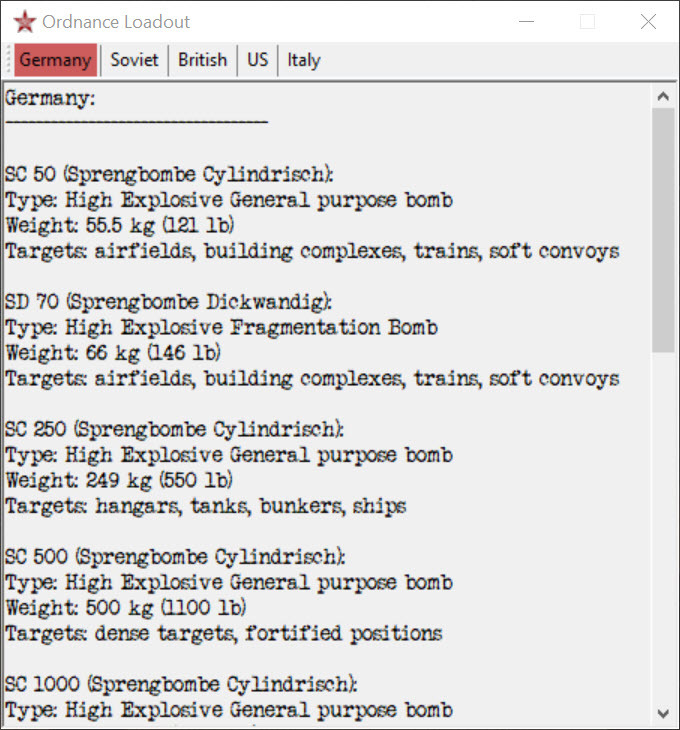Click the SC 50 bomb heading line
The height and width of the screenshot is (730, 680).
click(x=169, y=174)
